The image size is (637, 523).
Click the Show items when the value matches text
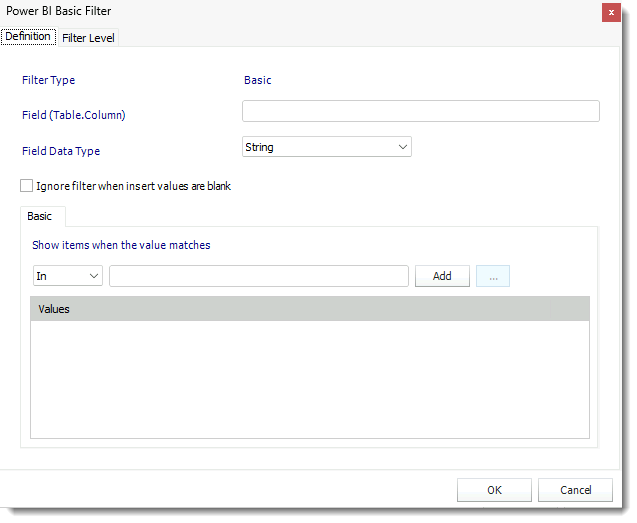click(x=121, y=245)
